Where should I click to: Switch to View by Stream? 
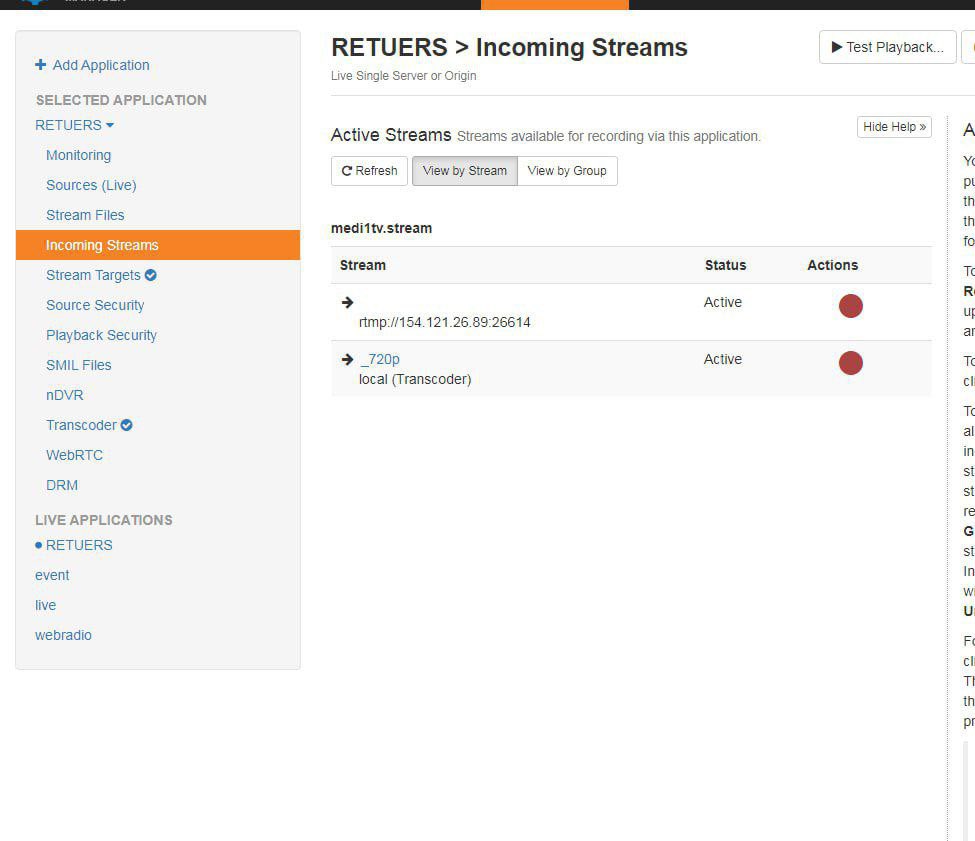click(x=464, y=171)
